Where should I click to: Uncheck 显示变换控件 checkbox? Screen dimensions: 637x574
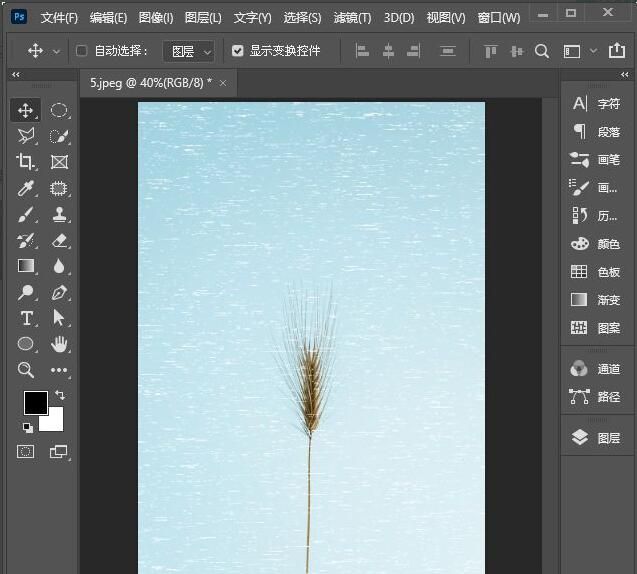(x=237, y=51)
